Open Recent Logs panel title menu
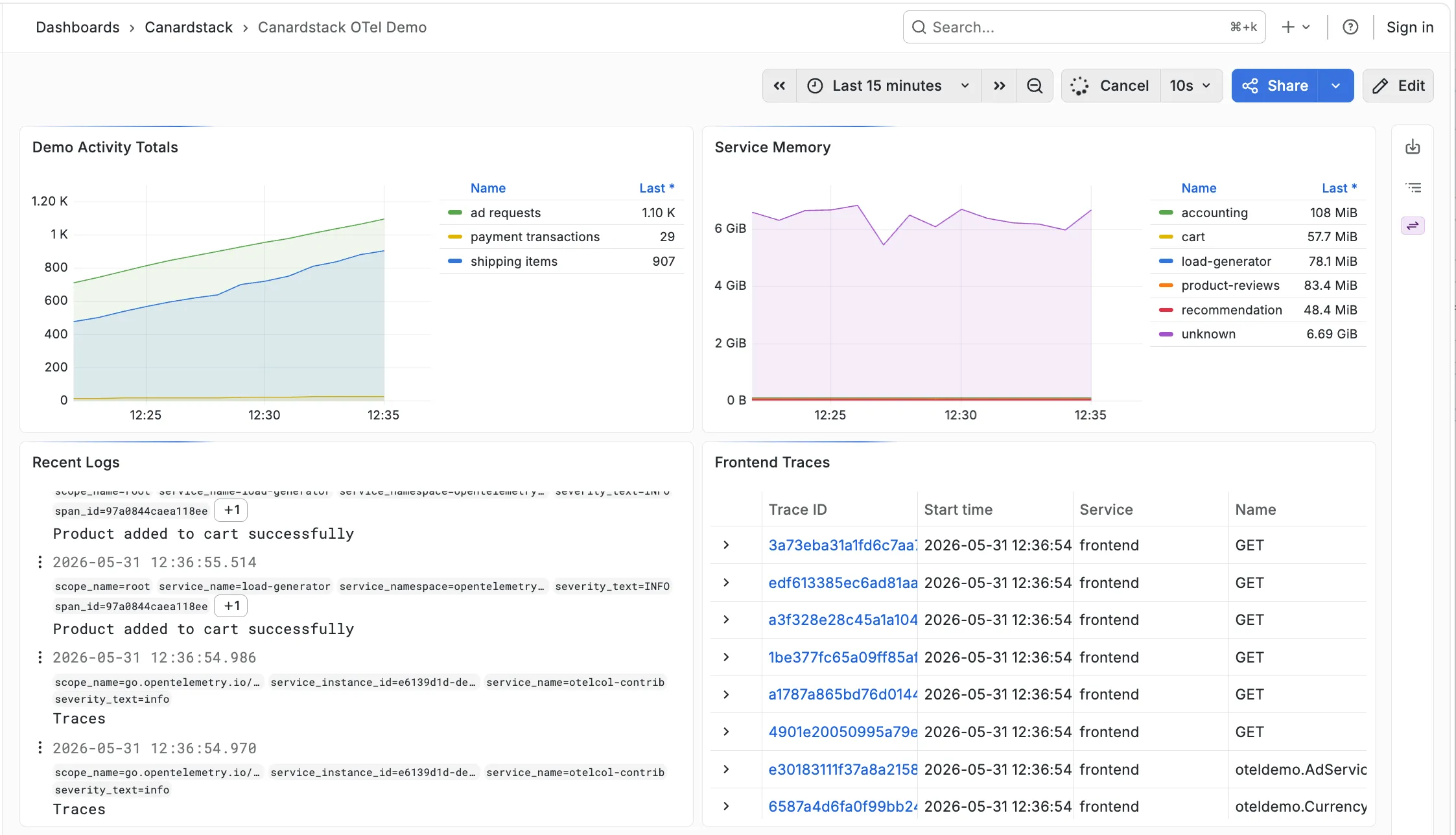The height and width of the screenshot is (835, 1456). click(x=76, y=462)
